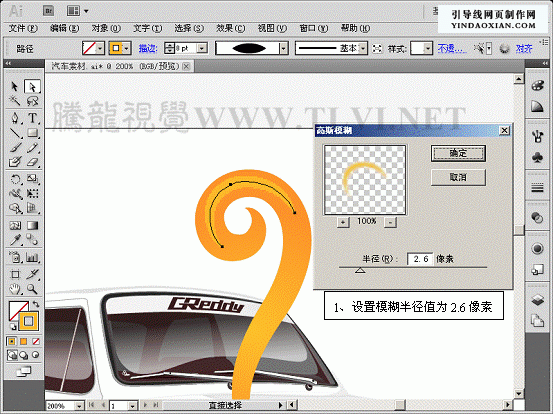Expand the stroke weight pt dropdown
Screen dimensions: 553x414
coord(202,48)
